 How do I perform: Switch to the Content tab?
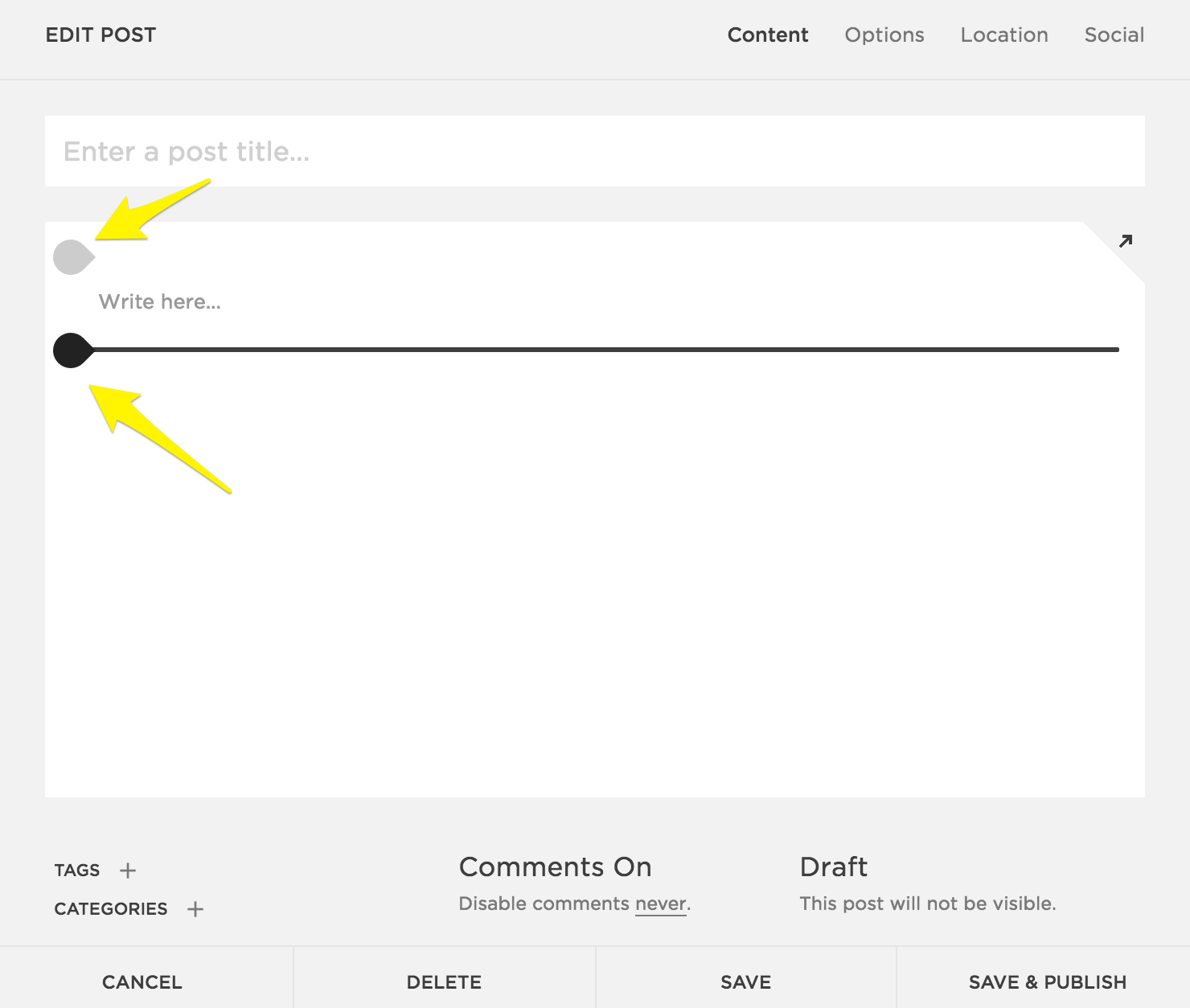pos(767,35)
